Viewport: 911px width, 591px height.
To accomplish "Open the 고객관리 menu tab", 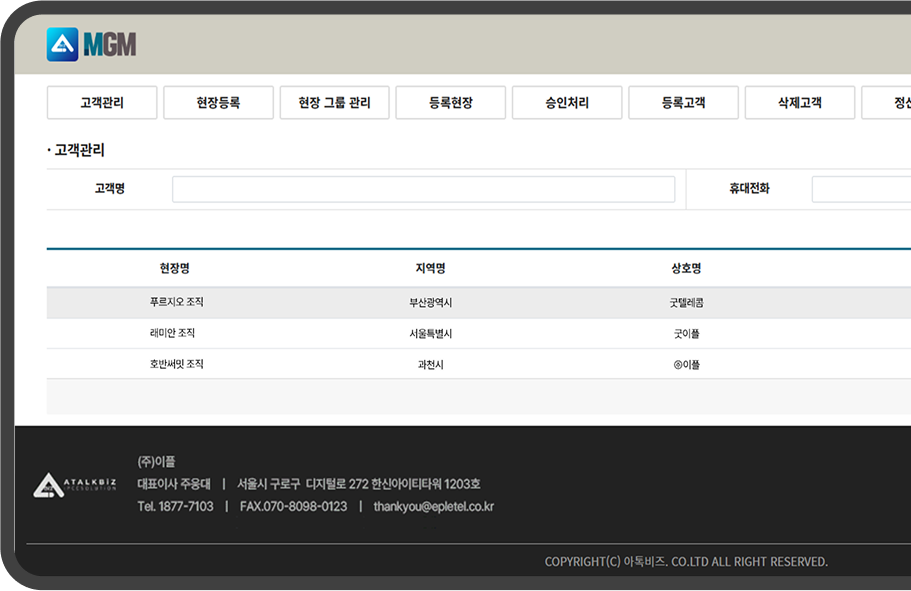I will (x=102, y=103).
